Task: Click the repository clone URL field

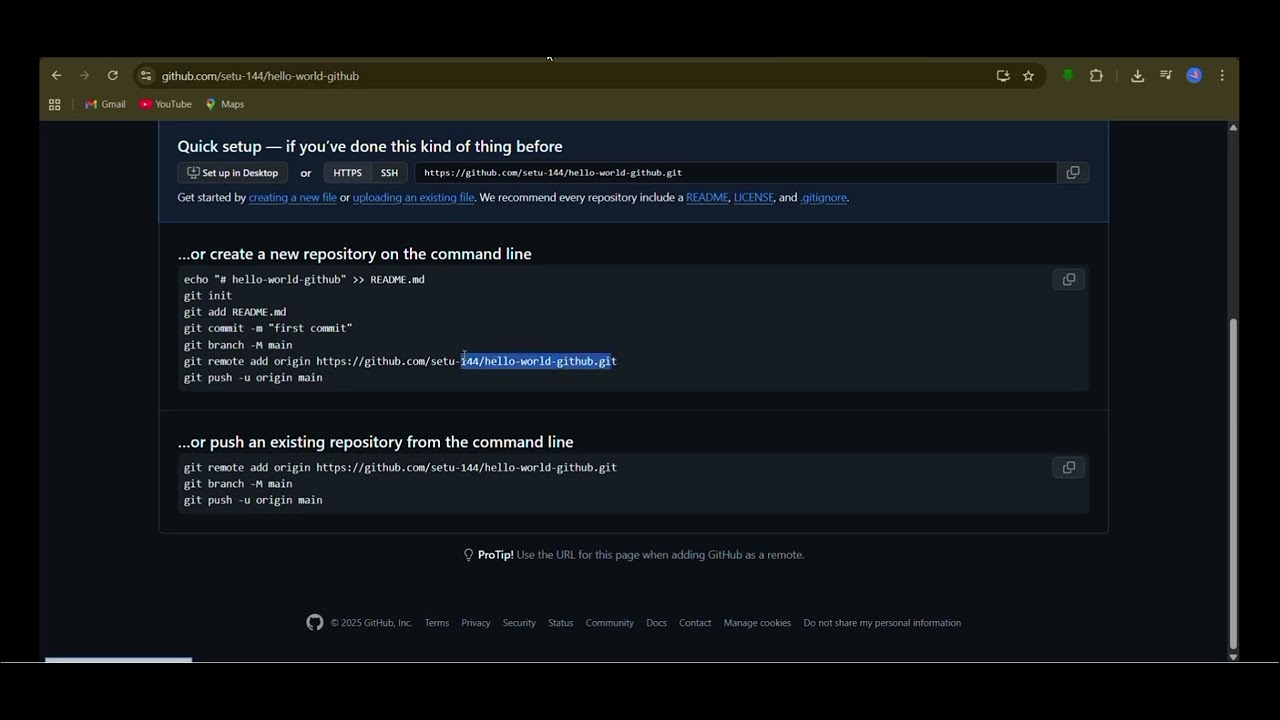Action: pyautogui.click(x=735, y=173)
